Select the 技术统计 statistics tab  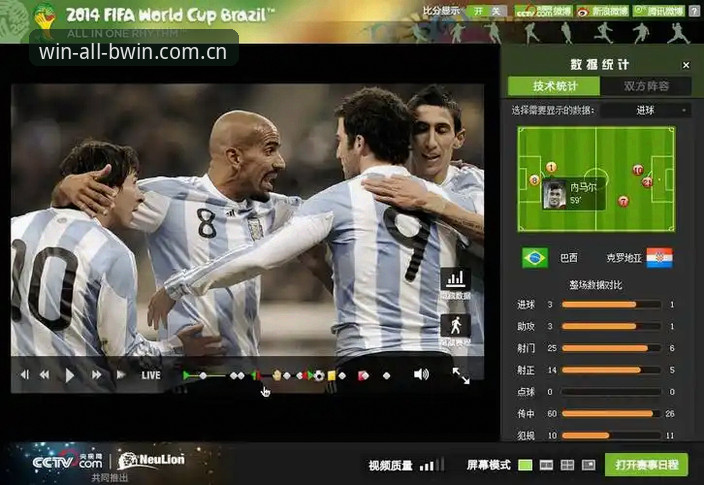tap(554, 86)
